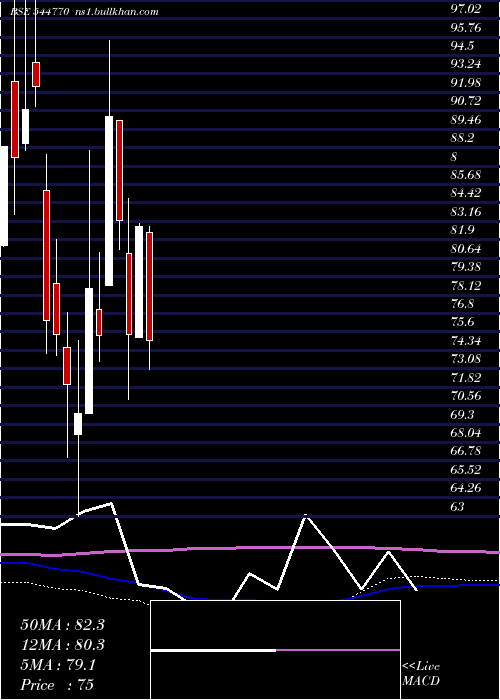This screenshot has width=500, height=700.
Task: Click the 93.24 price level label
Action: (466, 64)
